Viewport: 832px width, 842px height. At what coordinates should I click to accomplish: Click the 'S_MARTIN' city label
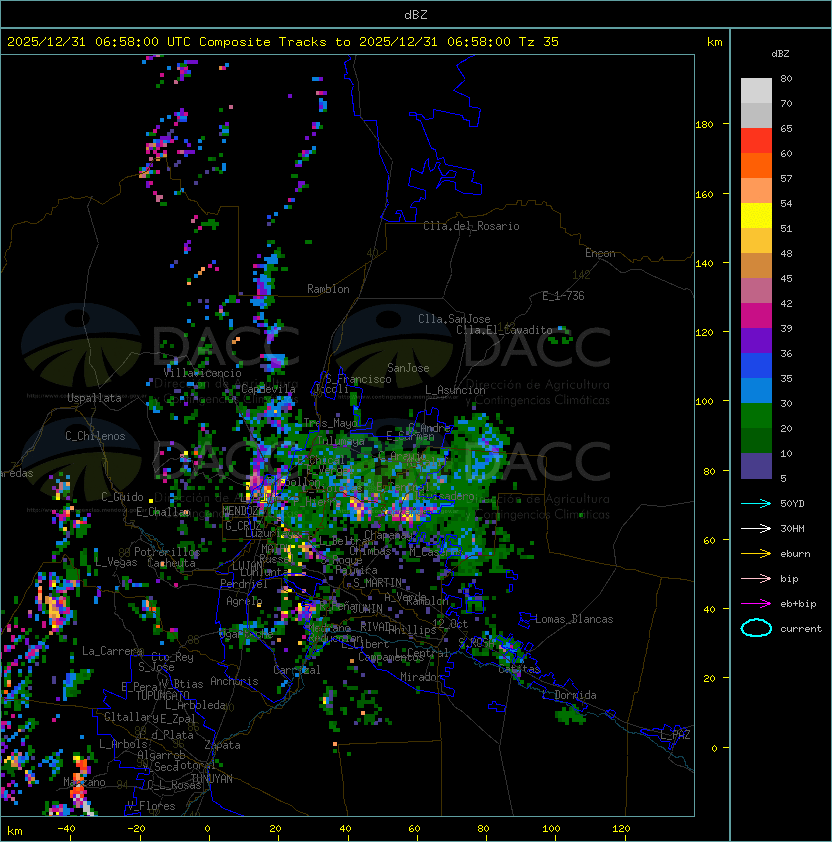coord(377,583)
